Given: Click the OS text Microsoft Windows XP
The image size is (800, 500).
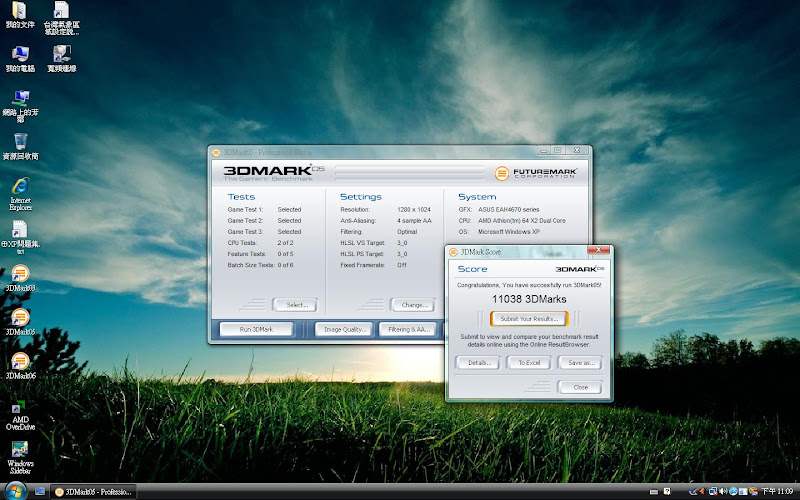Looking at the screenshot, I should (x=508, y=232).
